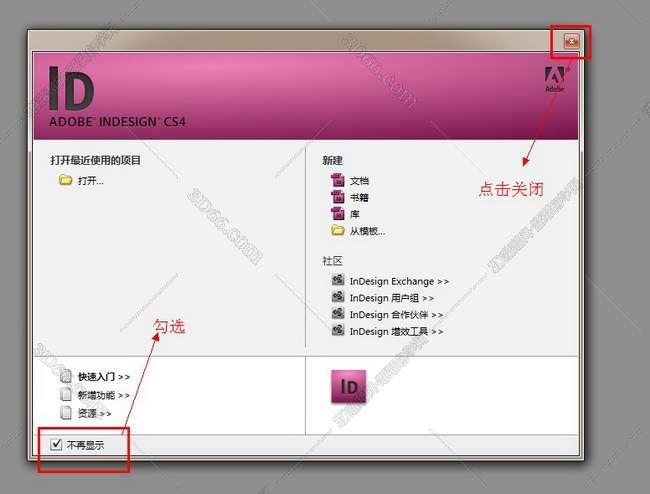Create a new 库
650x494 pixels.
click(355, 214)
